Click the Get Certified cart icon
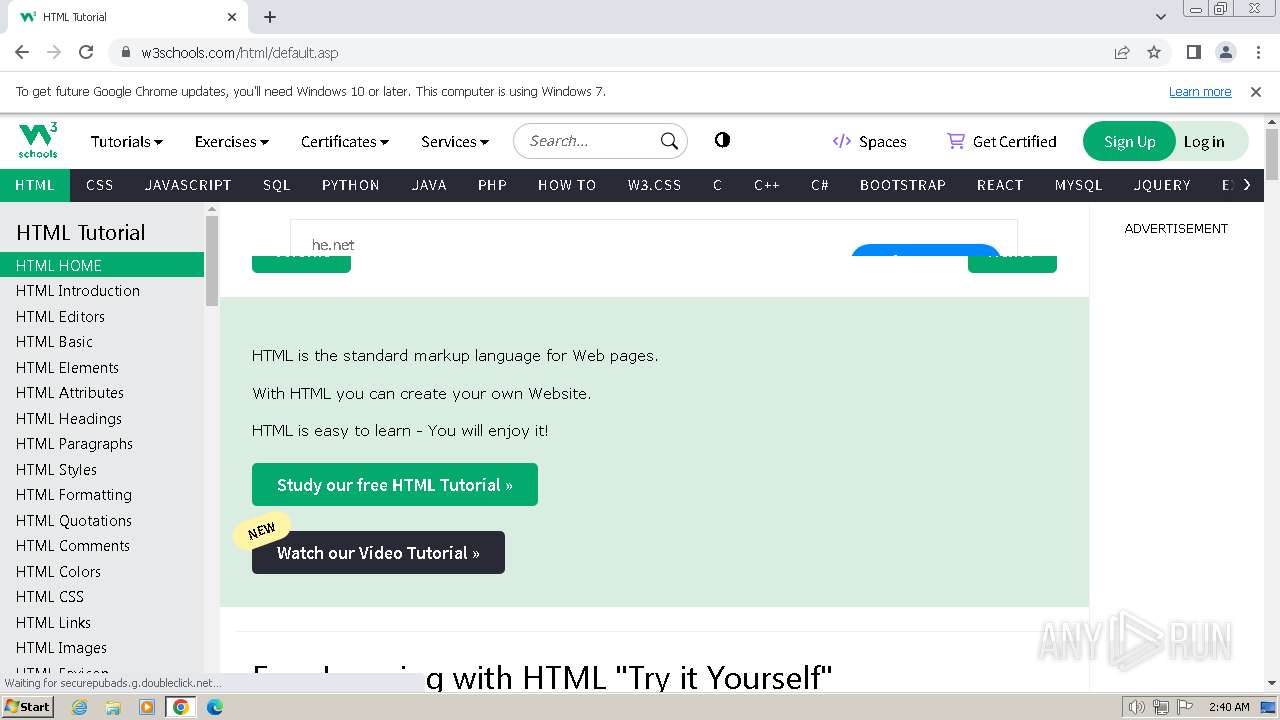This screenshot has height=720, width=1280. point(956,141)
